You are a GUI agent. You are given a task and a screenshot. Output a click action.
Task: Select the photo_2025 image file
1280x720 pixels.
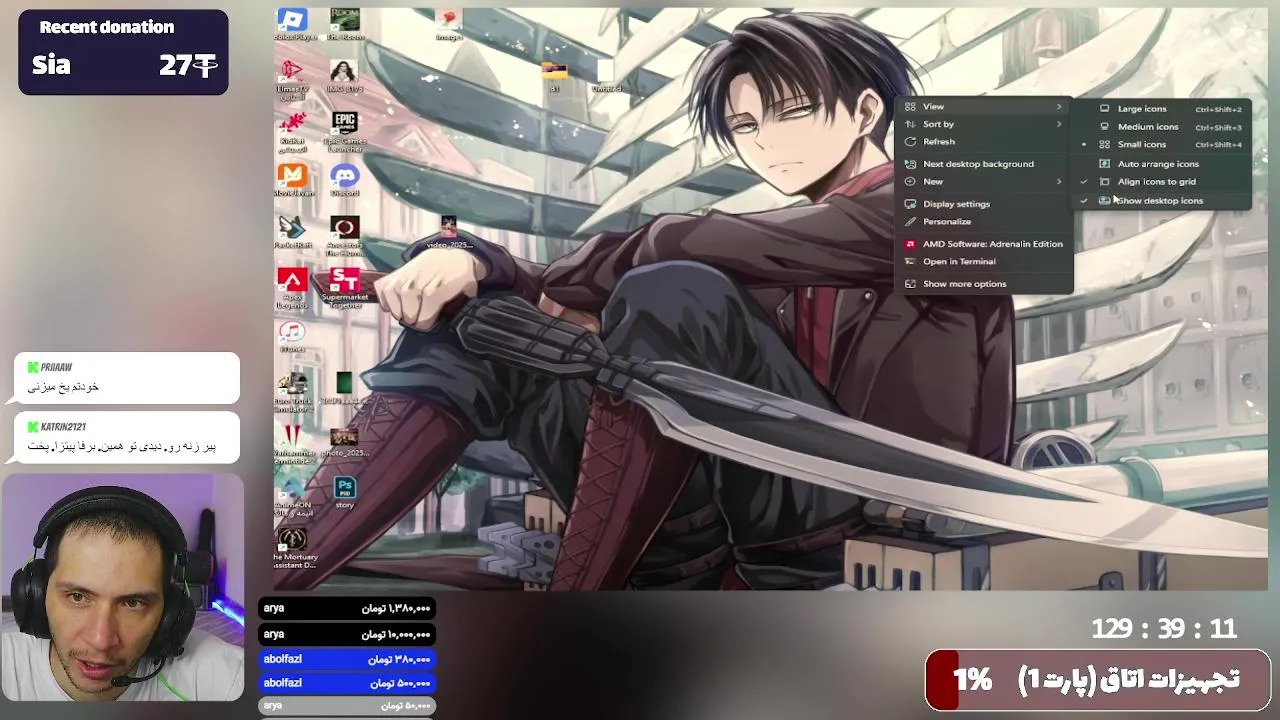345,442
